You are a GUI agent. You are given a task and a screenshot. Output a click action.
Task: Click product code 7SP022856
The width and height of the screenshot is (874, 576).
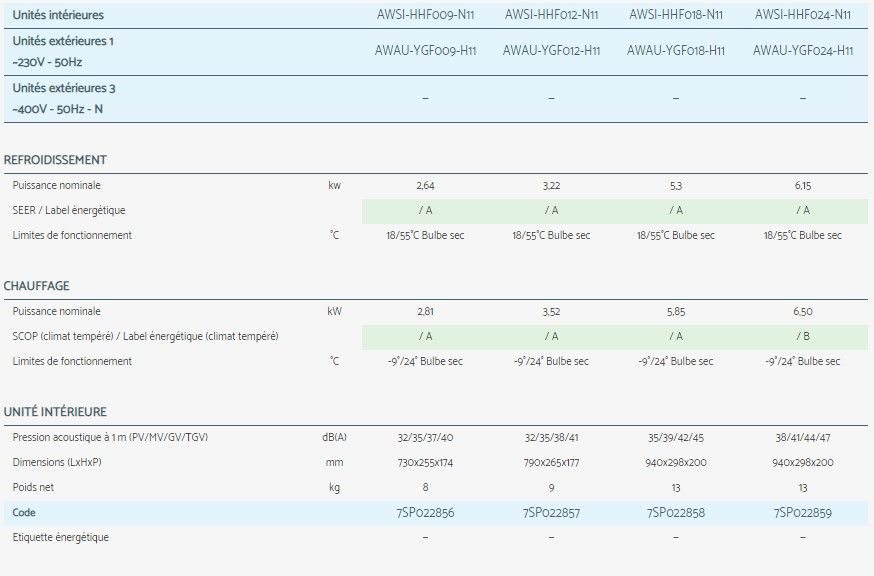pos(426,512)
